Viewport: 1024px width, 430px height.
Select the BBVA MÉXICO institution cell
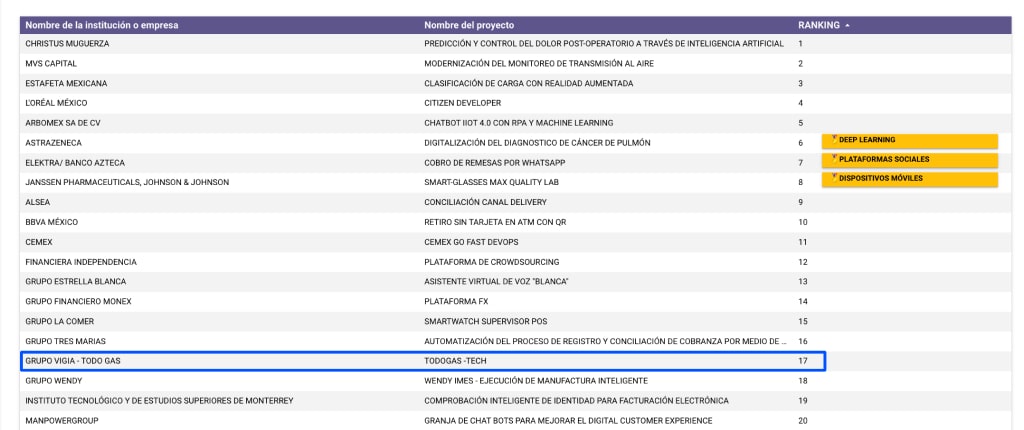[51, 222]
